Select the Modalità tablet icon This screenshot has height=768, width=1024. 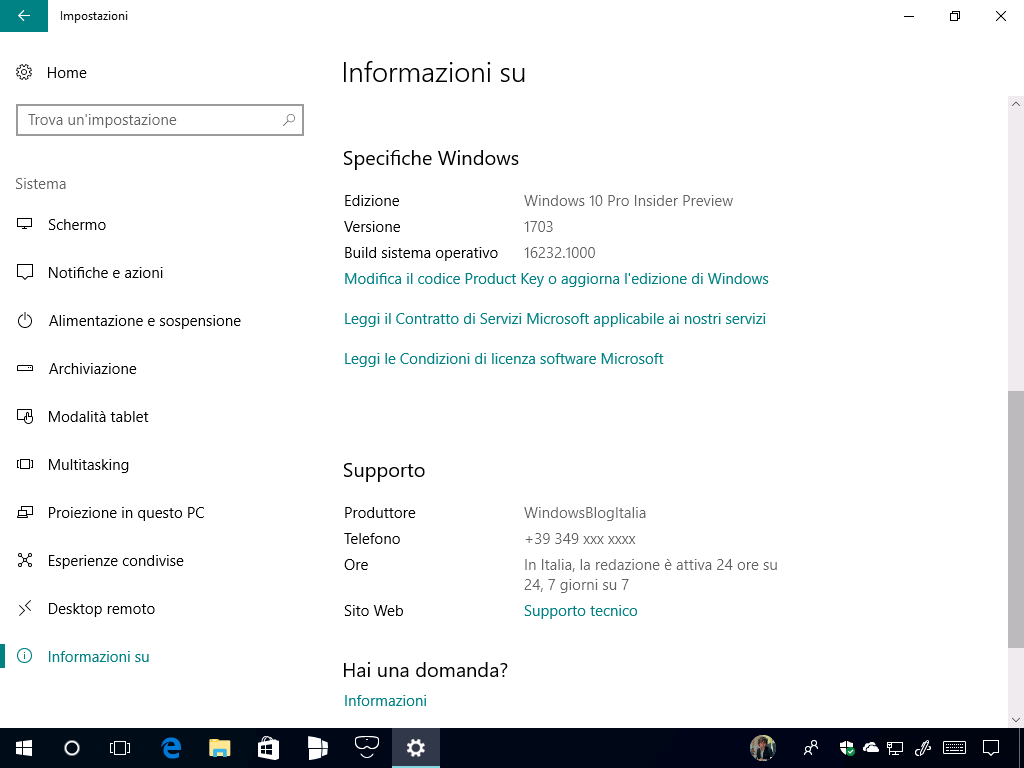[x=24, y=417]
